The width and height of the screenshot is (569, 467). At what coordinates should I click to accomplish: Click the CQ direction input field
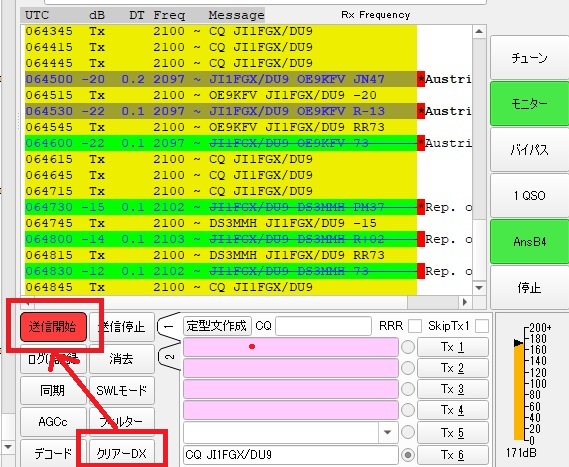(x=323, y=326)
